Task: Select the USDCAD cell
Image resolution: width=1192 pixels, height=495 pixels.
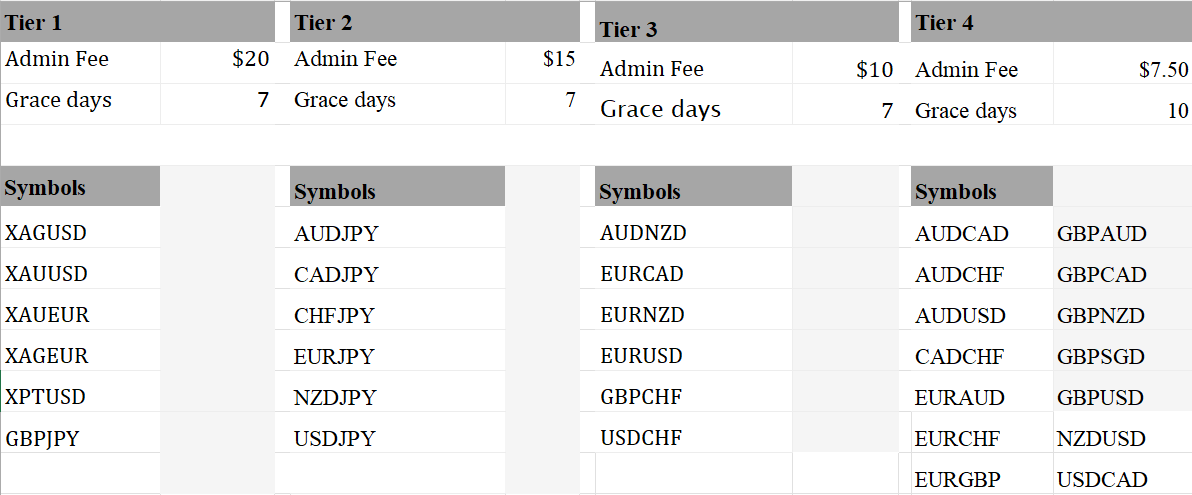Action: tap(1101, 480)
